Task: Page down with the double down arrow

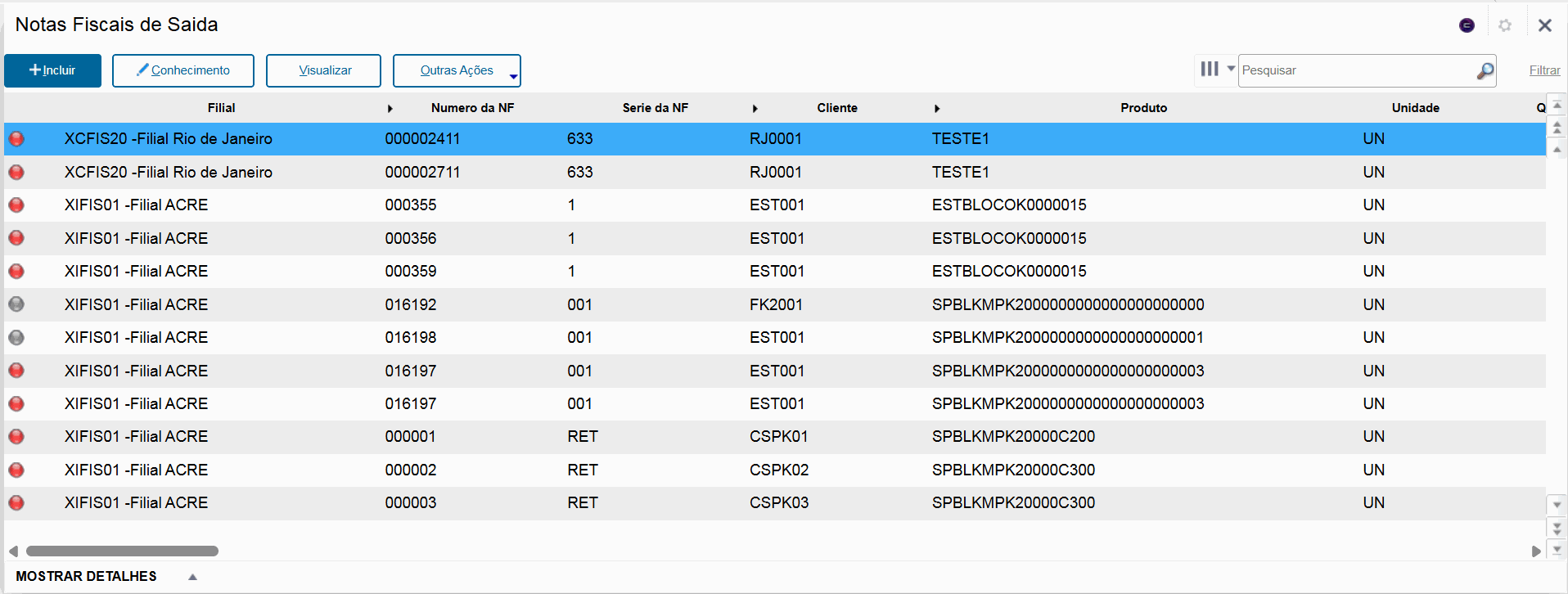Action: coord(1557,529)
